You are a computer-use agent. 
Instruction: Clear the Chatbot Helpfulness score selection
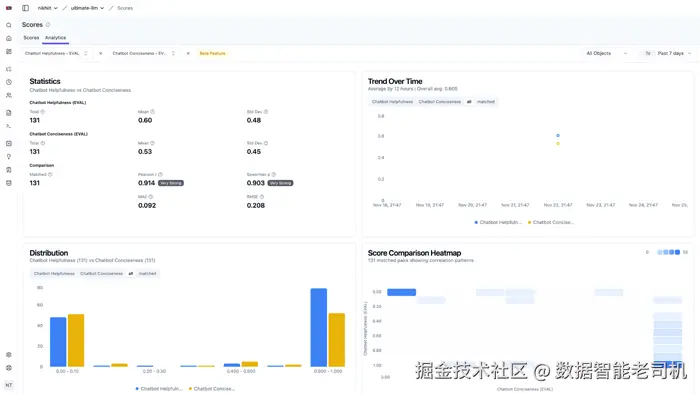(x=100, y=53)
